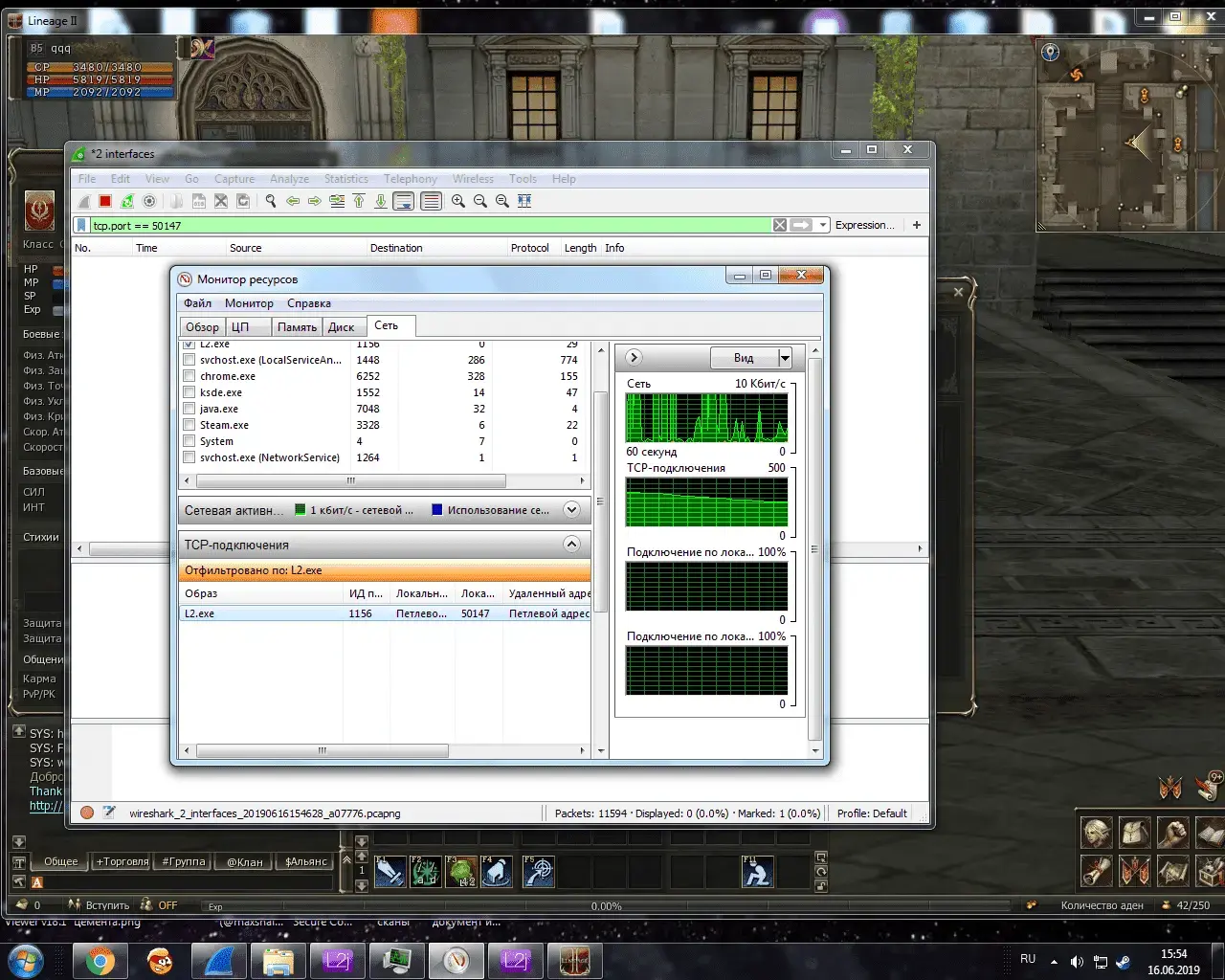Viewport: 1225px width, 980px height.
Task: Open the expert information circle in Wireshark status bar
Action: (87, 813)
